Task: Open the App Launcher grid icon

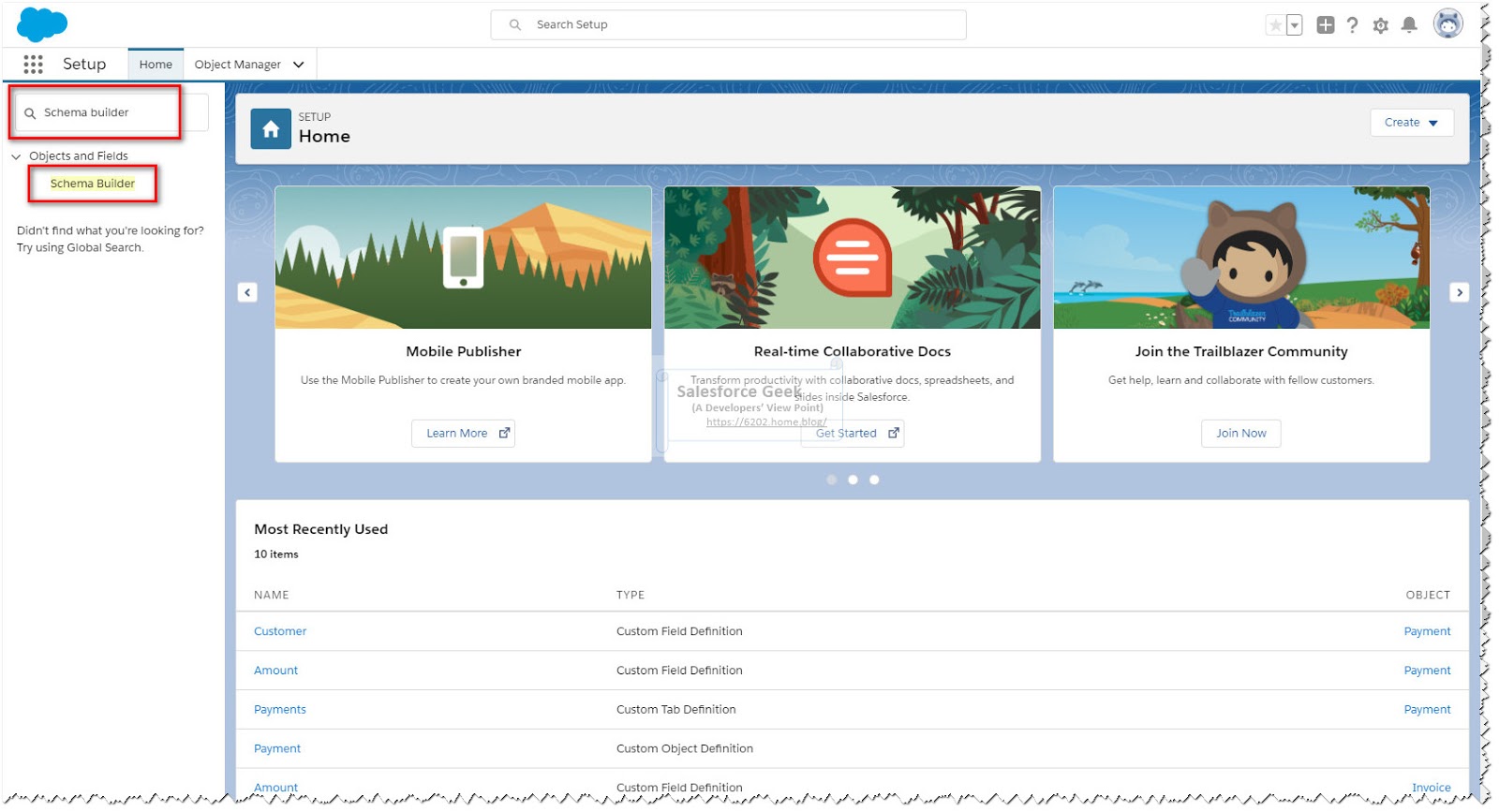Action: pos(33,64)
